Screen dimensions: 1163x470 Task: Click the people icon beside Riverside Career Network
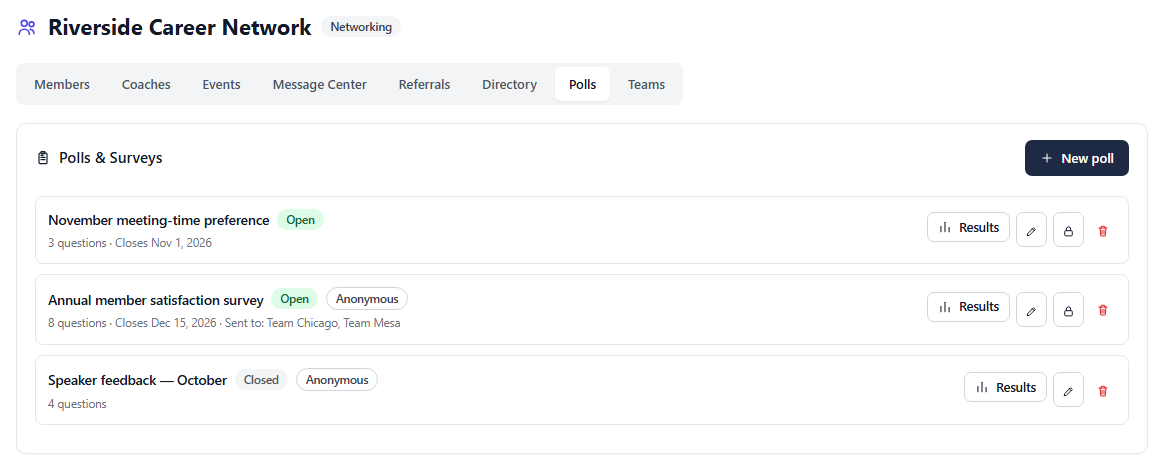27,28
